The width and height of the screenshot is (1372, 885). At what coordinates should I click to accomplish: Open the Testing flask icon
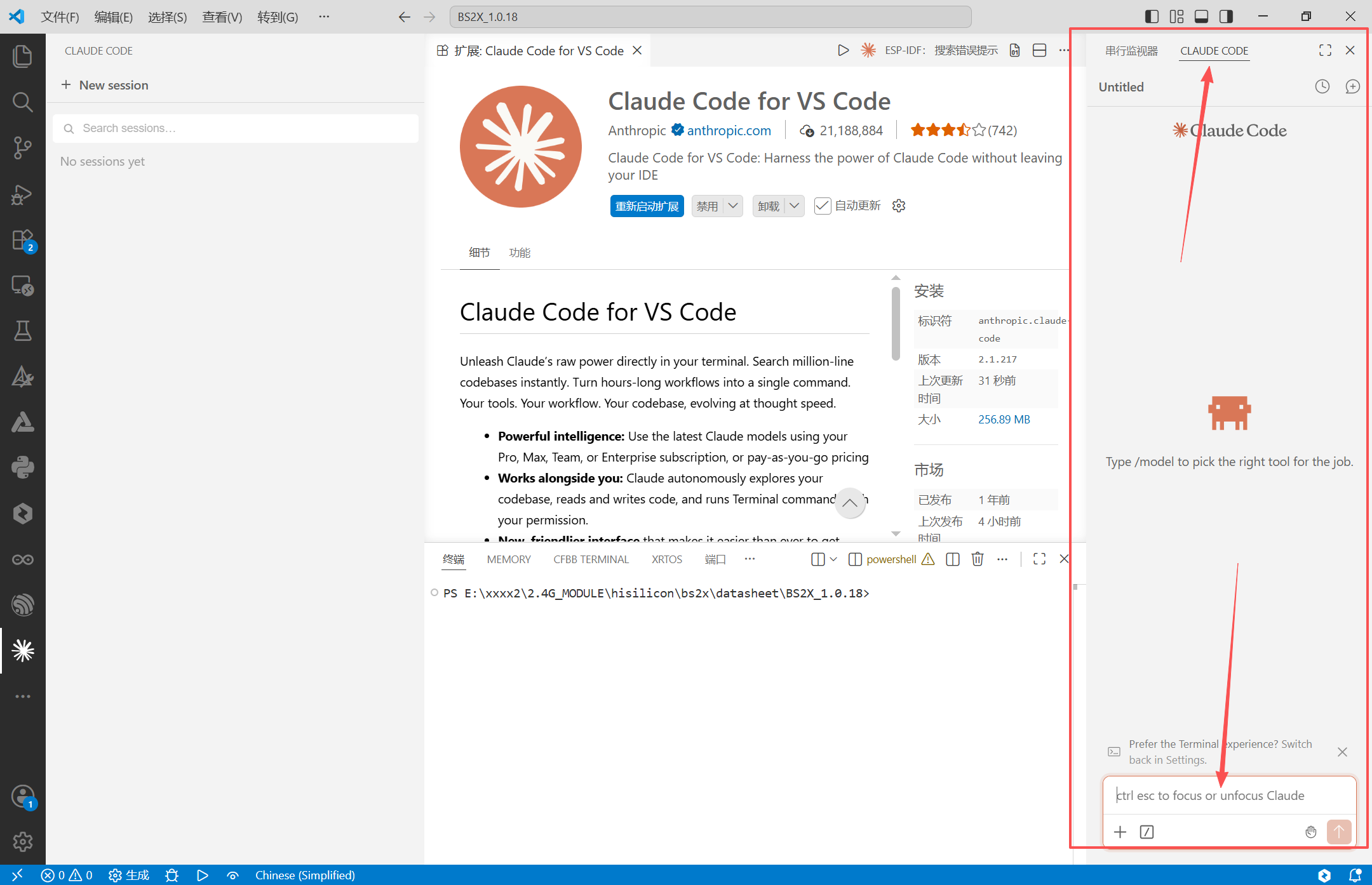[23, 330]
